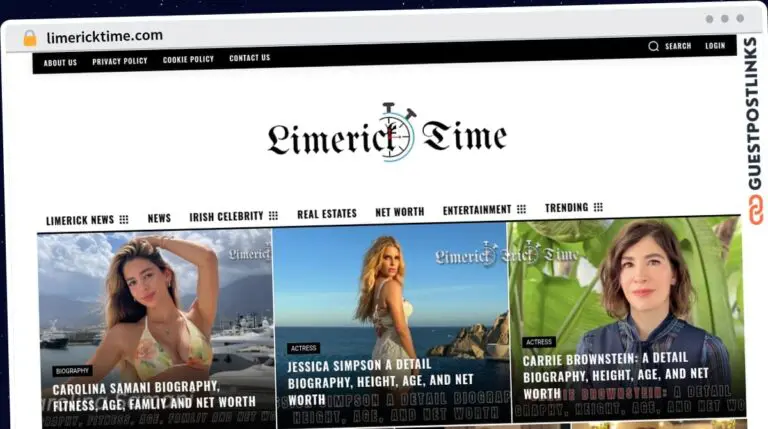Image resolution: width=768 pixels, height=429 pixels.
Task: Open the Net Worth menu item
Action: (400, 212)
